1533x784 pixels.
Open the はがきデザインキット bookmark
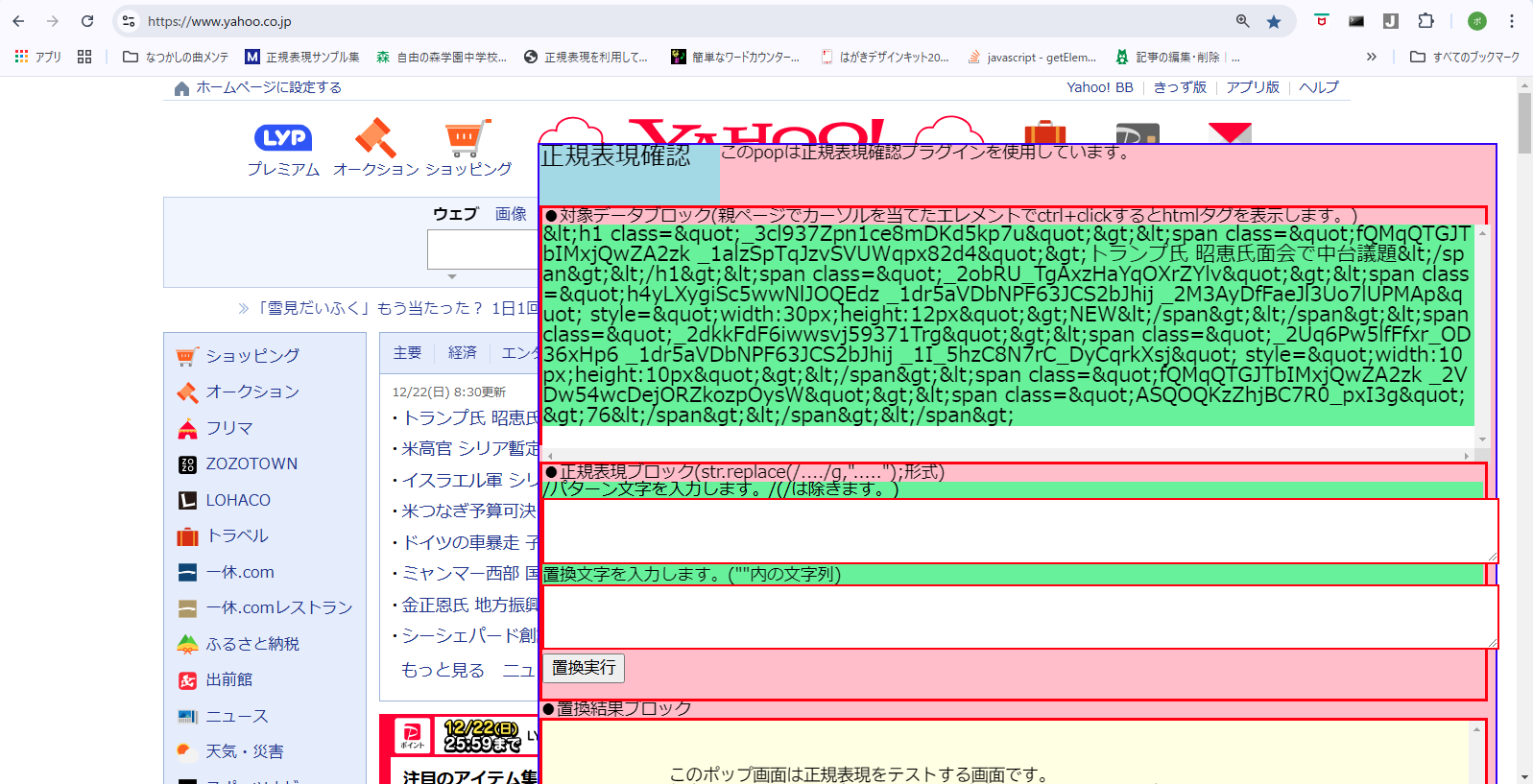884,57
